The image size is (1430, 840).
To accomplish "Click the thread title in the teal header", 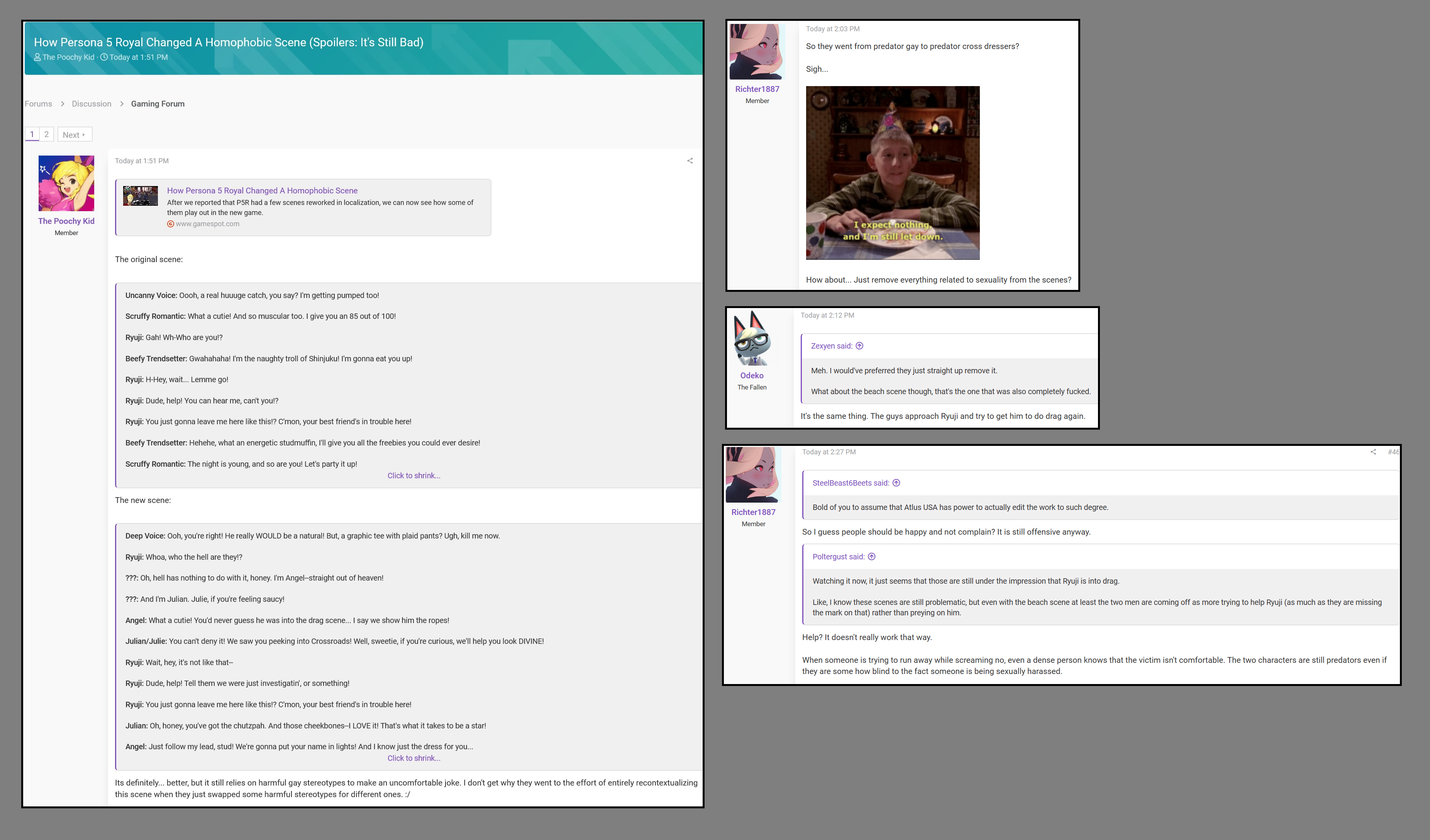I will click(229, 42).
